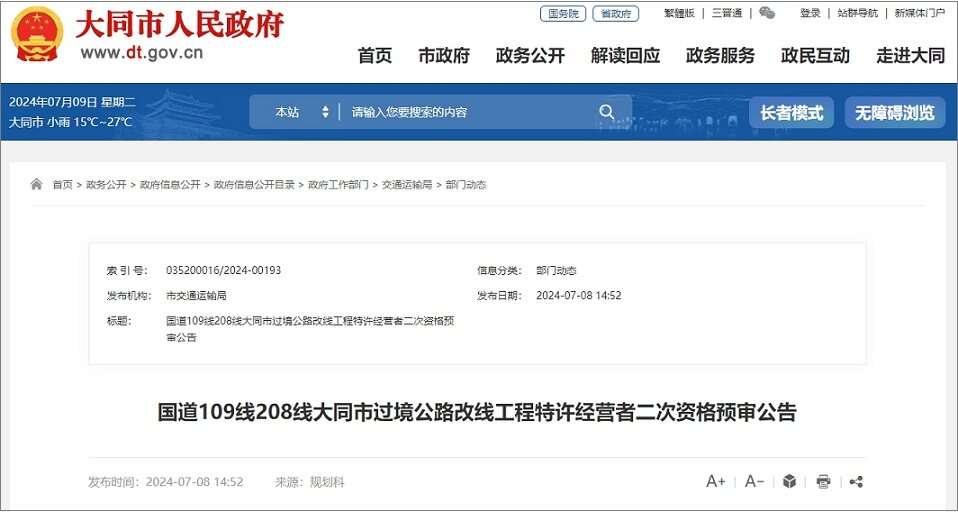Toggle 无障碍浏览 accessibility browsing

point(894,113)
